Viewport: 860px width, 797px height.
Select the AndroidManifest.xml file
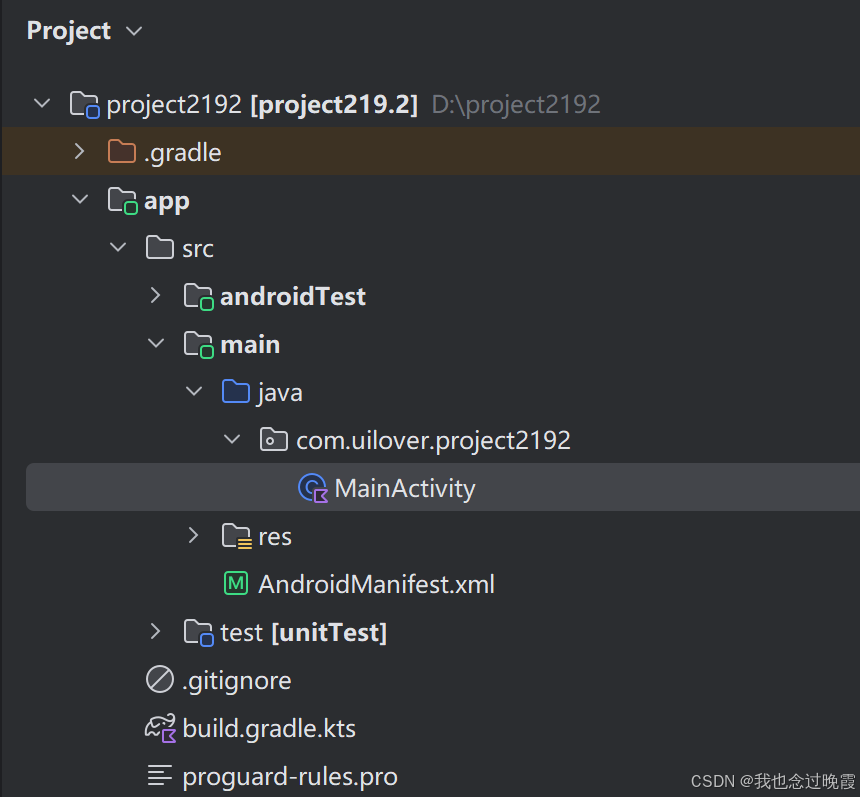point(376,584)
